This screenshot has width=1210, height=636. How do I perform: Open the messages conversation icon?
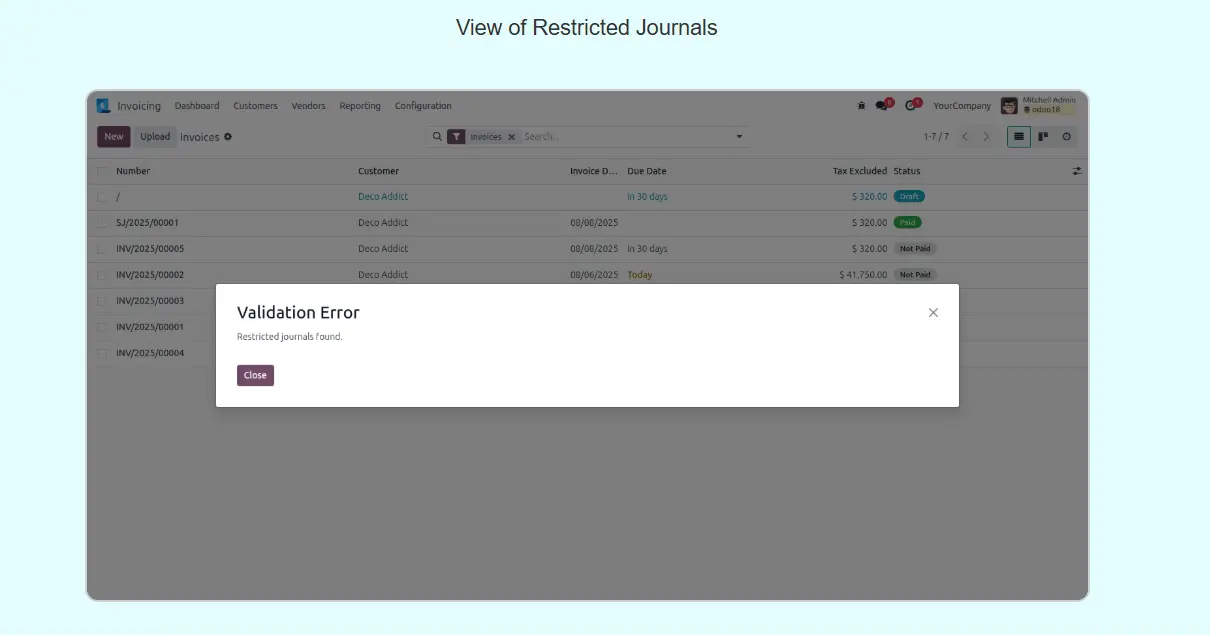pos(882,106)
